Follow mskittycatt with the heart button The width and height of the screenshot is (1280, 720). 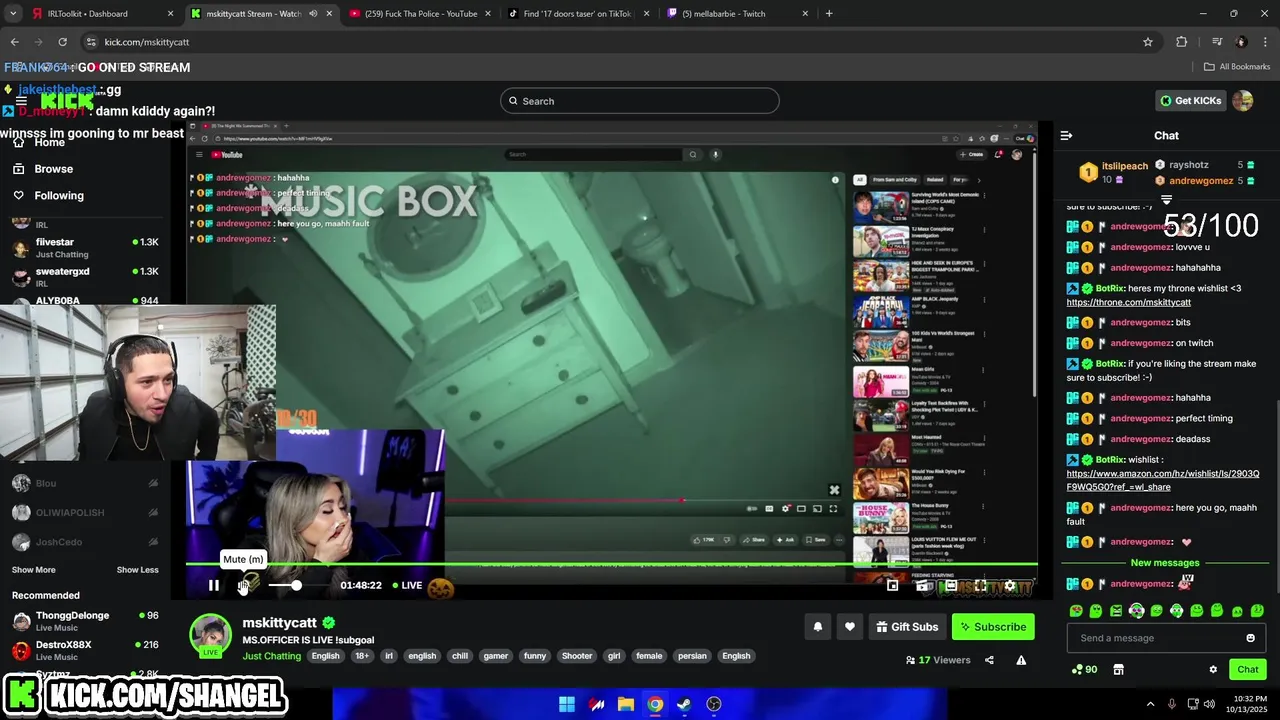coord(850,627)
